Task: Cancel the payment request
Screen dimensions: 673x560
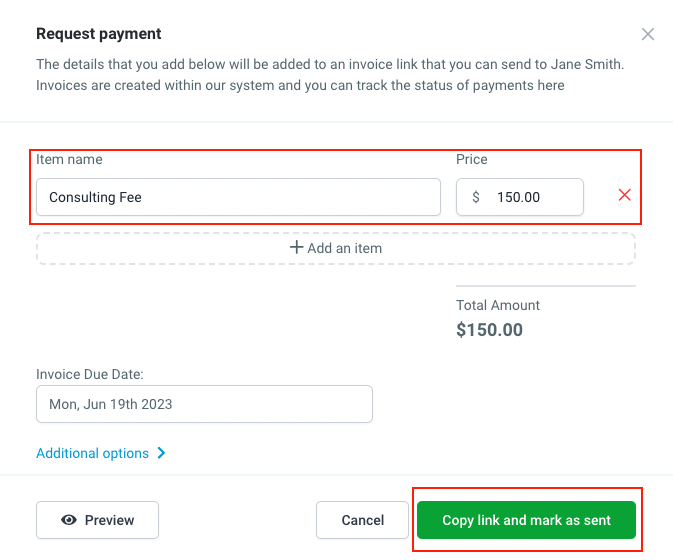Action: click(362, 520)
